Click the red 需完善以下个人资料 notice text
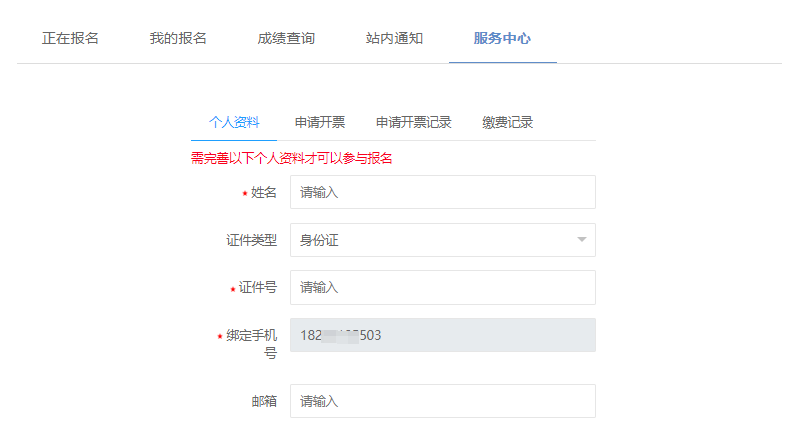Screen dimensions: 794x428 pos(291,158)
